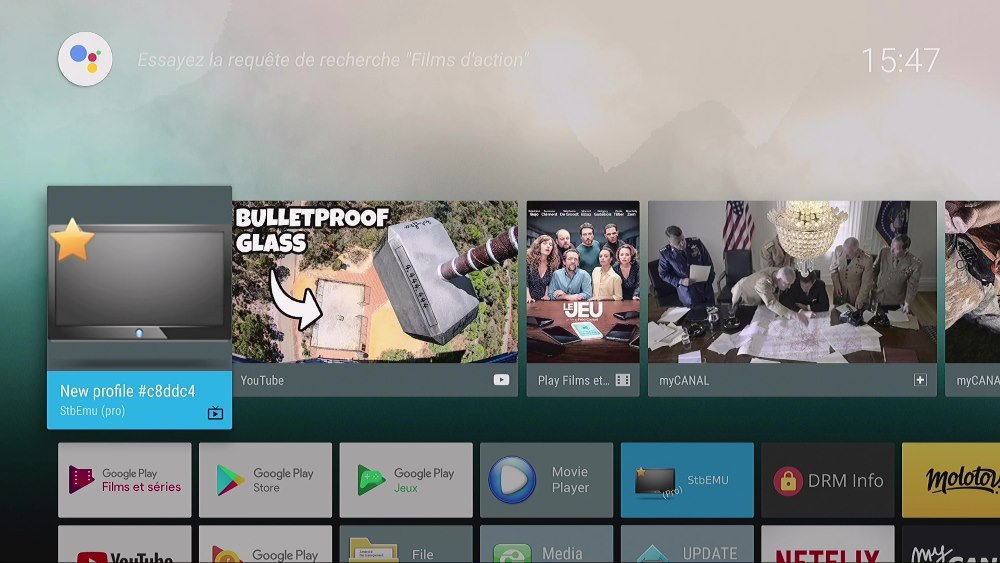
Task: Launch Google Play Films et séries app
Action: tap(124, 480)
